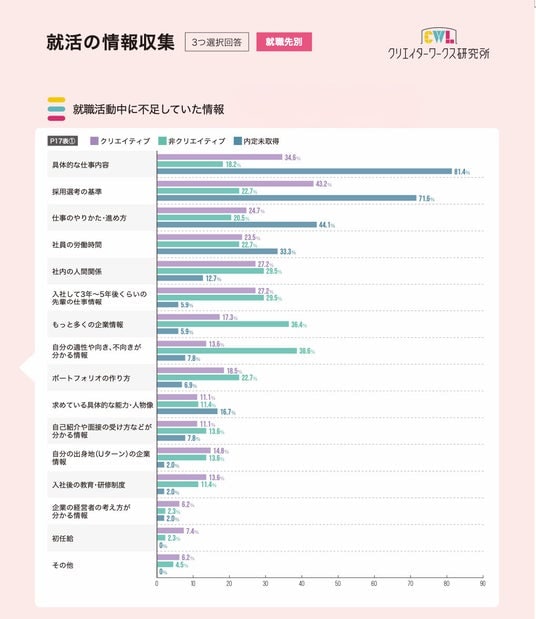The height and width of the screenshot is (619, 536).
Task: Click the クリエイターワークス研究所 text
Action: (439, 53)
